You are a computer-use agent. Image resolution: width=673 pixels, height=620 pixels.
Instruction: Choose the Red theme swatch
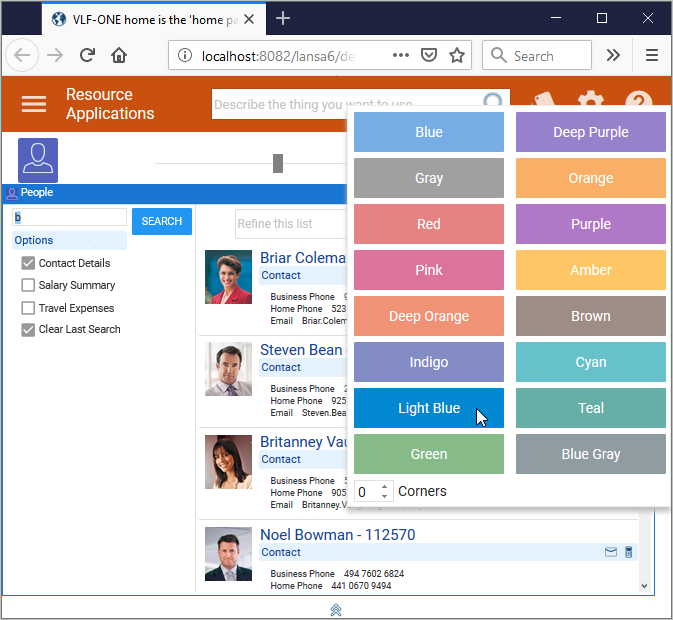pos(429,224)
